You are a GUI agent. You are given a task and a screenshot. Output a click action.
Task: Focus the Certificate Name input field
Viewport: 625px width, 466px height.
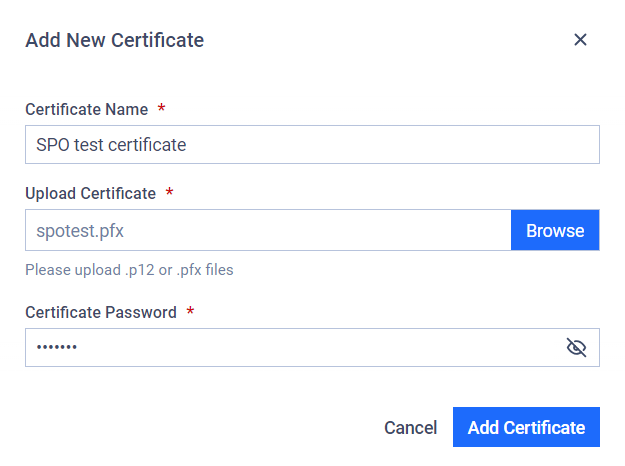(x=312, y=144)
